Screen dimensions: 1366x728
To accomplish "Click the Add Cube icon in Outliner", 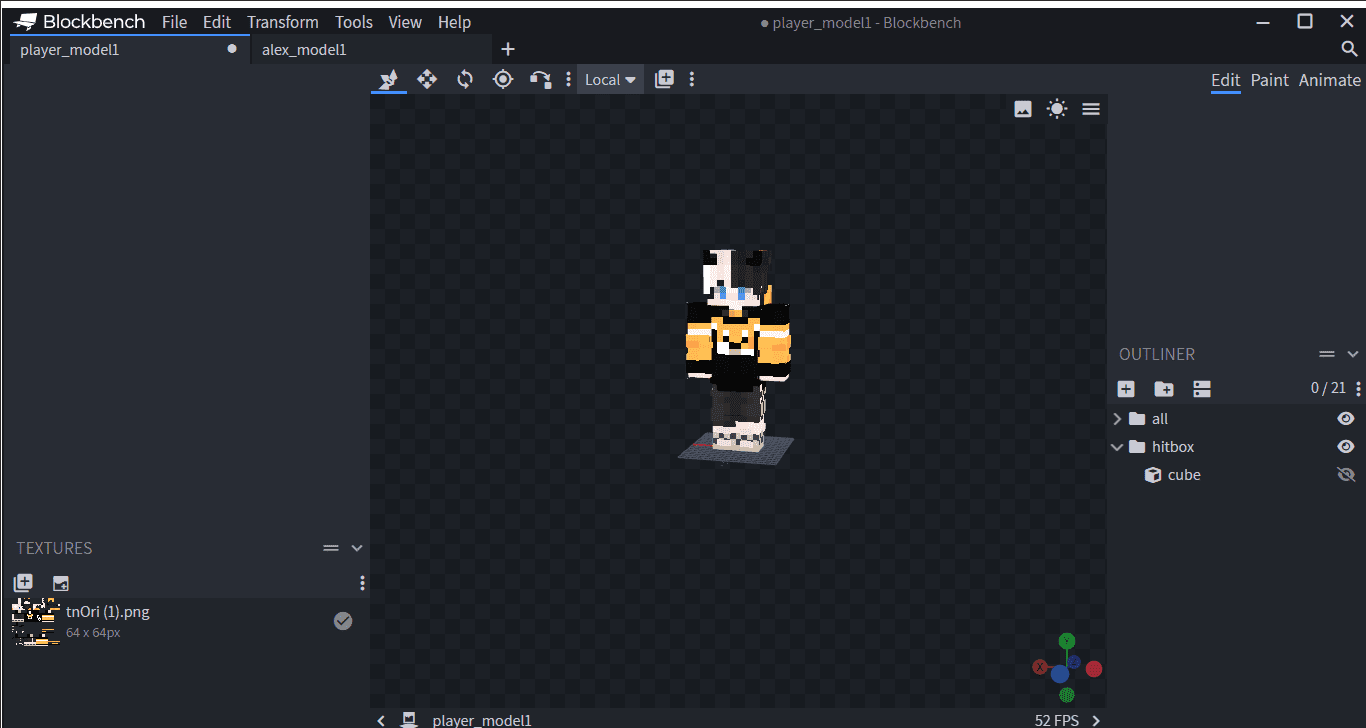I will pos(1126,389).
